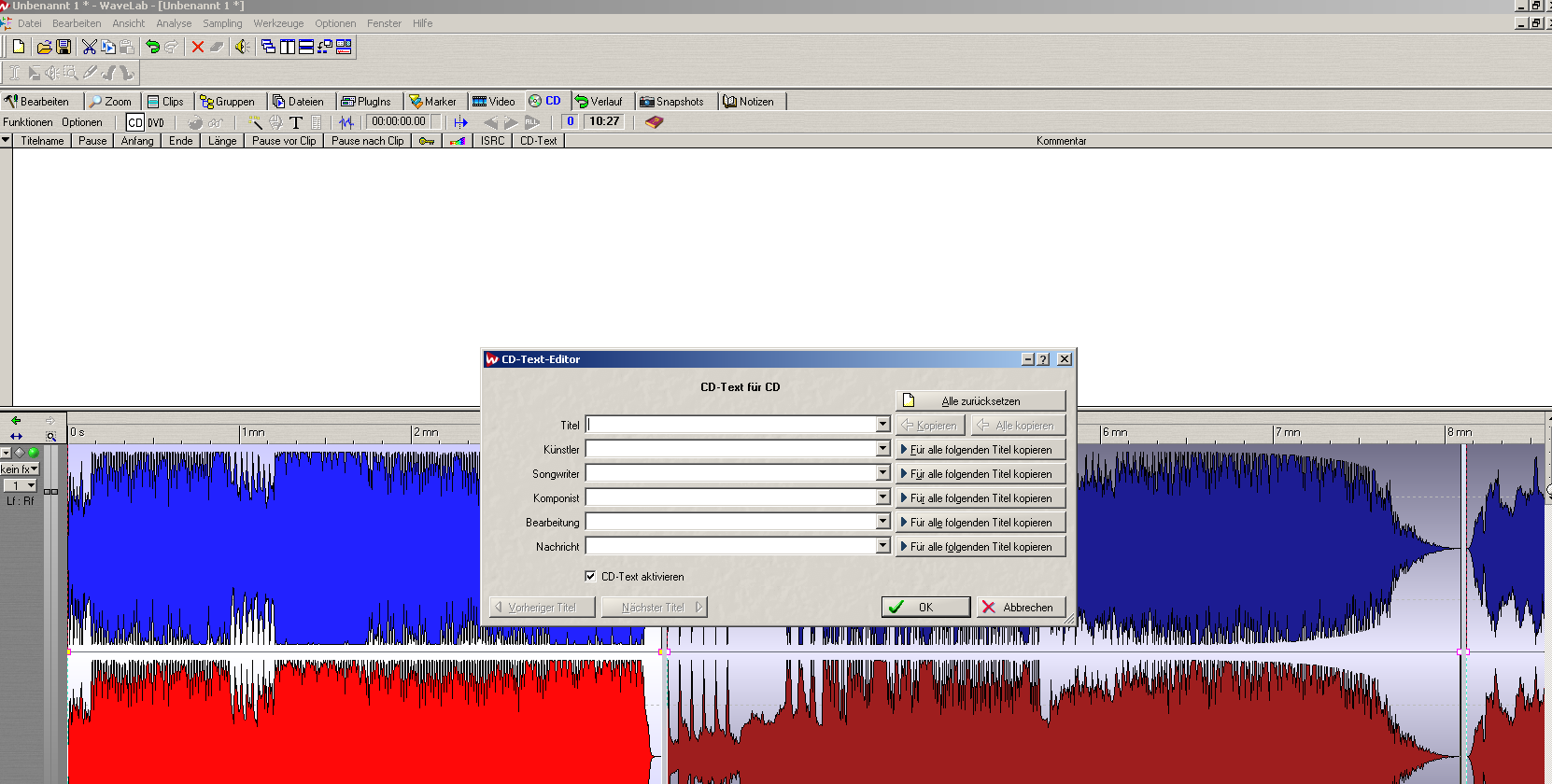The height and width of the screenshot is (784, 1552).
Task: Expand the Bearbeitung dropdown arrow
Action: pos(882,522)
